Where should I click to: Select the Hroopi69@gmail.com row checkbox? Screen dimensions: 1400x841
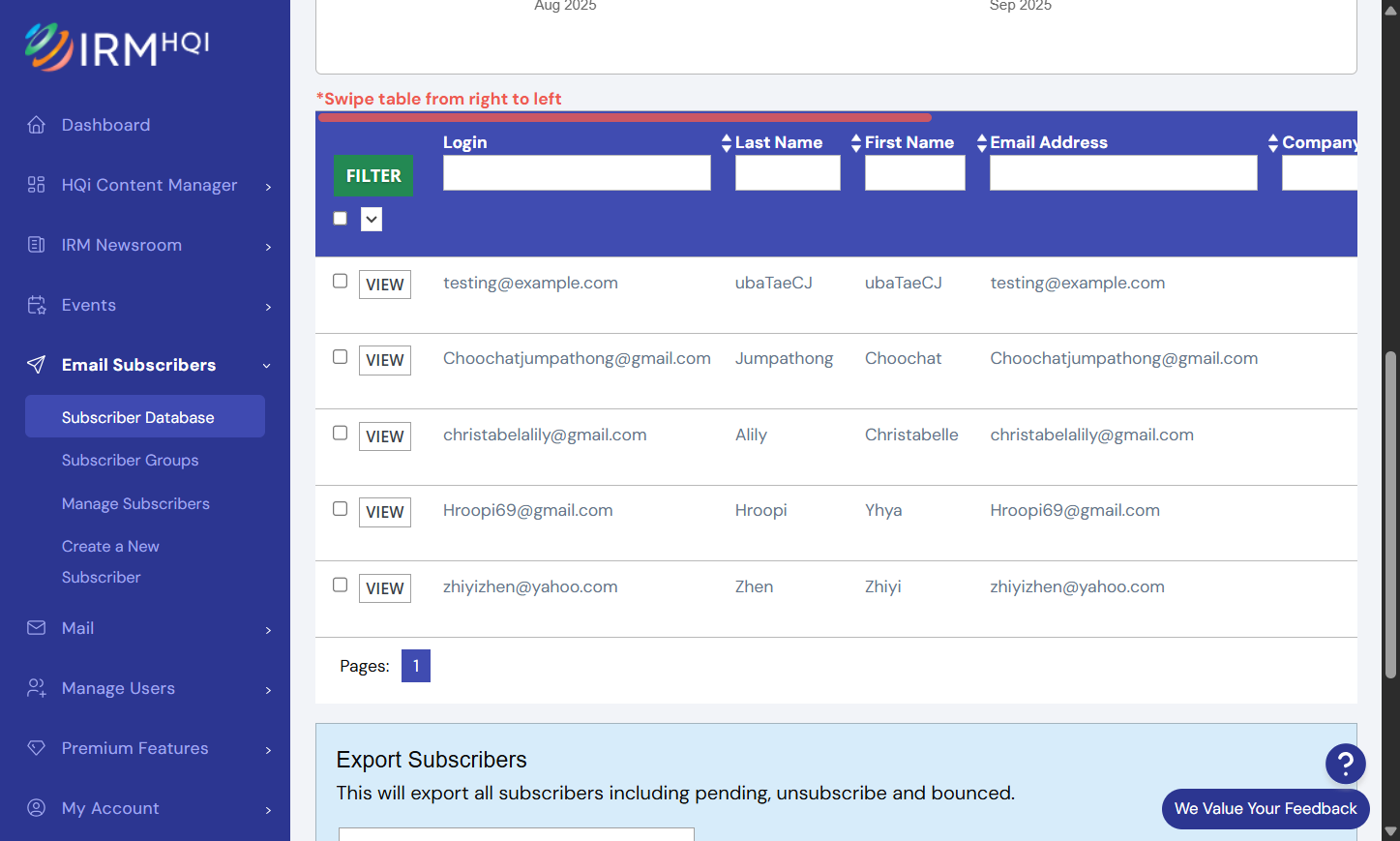click(341, 509)
